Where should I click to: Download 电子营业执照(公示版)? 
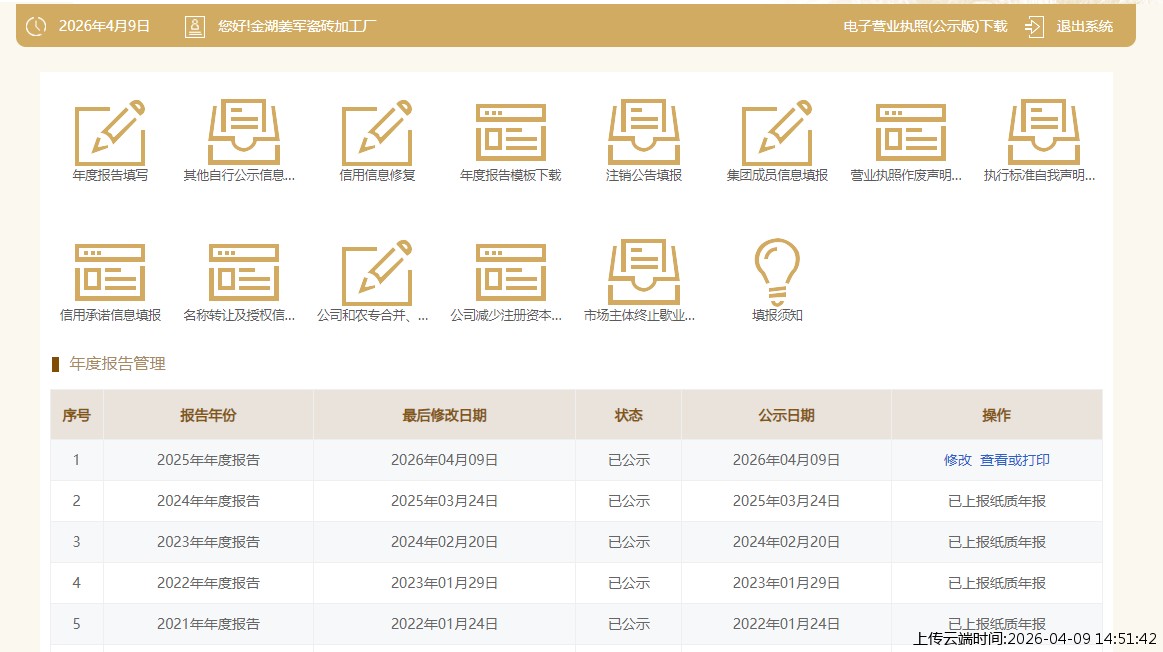point(925,26)
